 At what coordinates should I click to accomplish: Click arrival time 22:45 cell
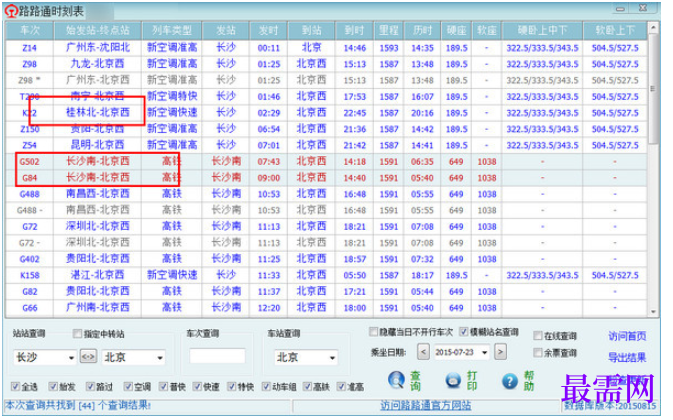tap(355, 113)
